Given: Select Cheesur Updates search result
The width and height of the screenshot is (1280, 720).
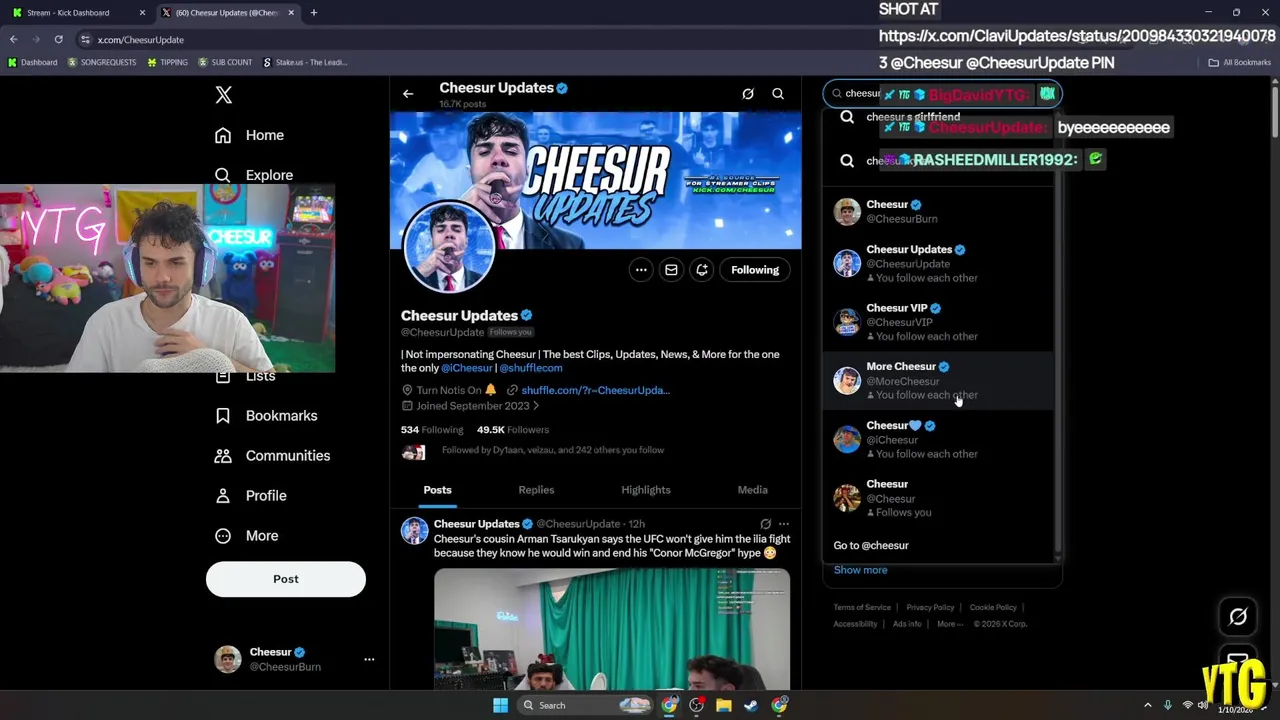Looking at the screenshot, I should click(x=939, y=263).
